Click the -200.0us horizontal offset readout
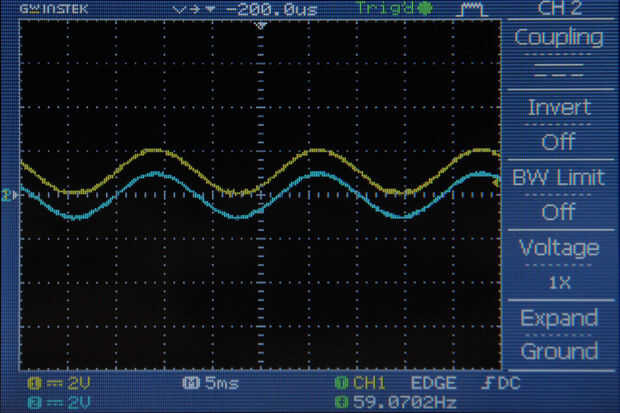 273,9
